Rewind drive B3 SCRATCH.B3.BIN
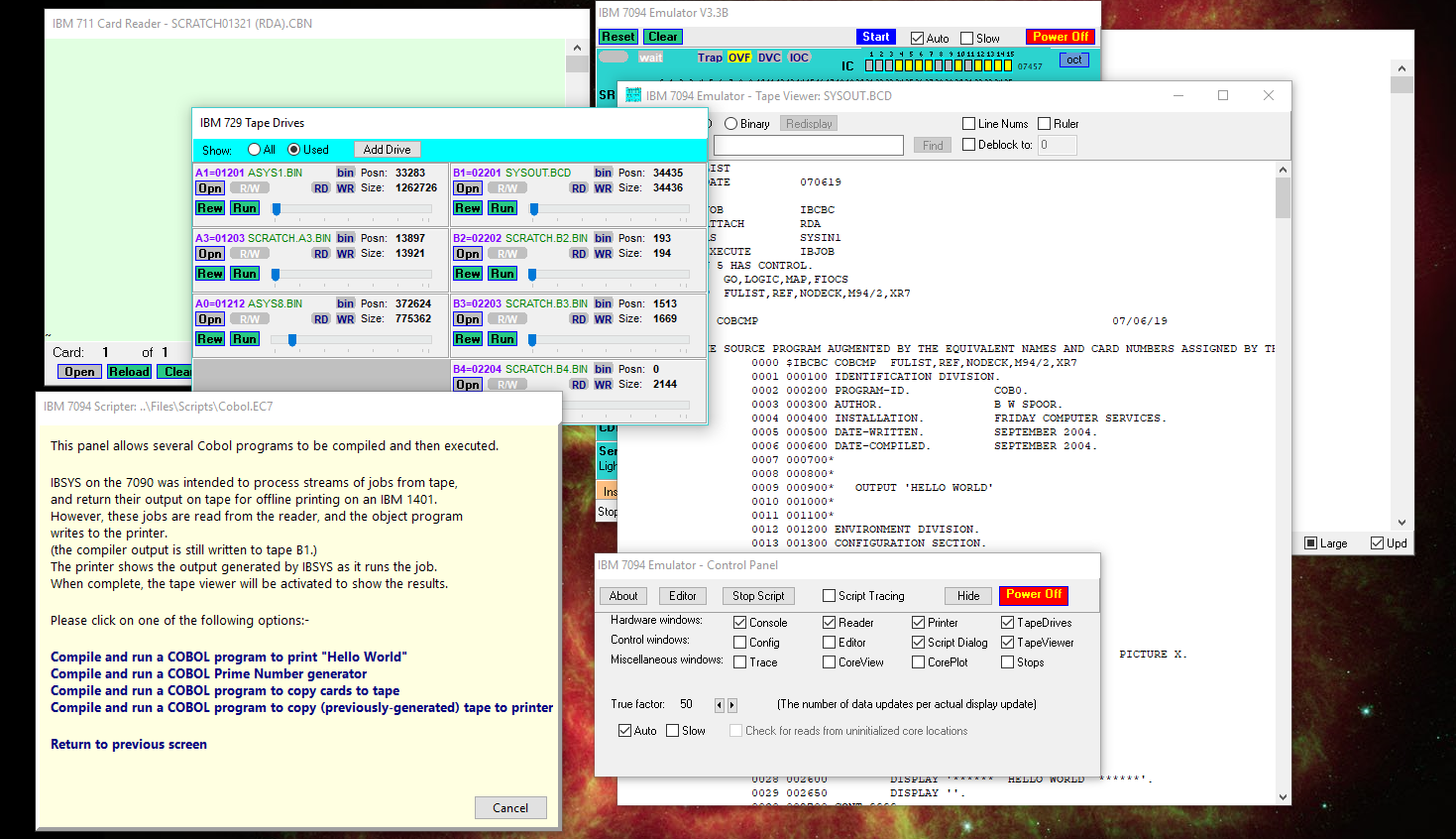 point(468,339)
